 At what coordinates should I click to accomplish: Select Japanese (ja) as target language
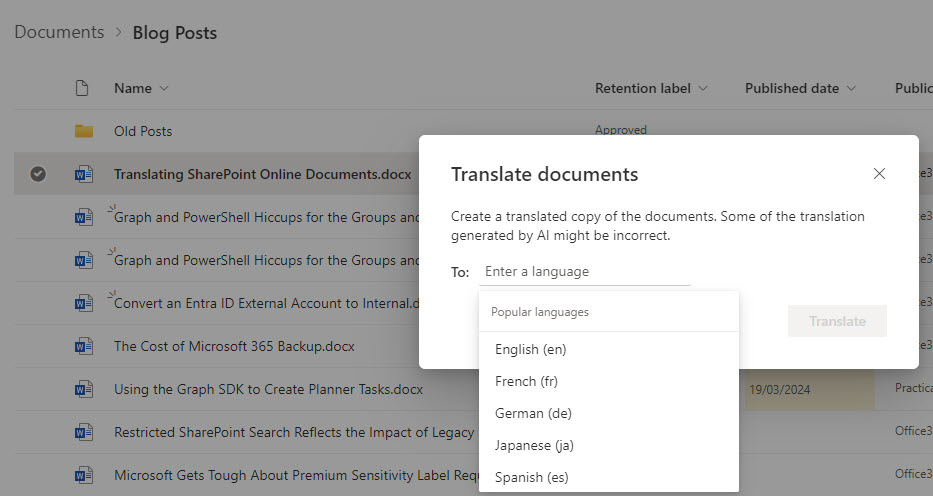tap(534, 446)
